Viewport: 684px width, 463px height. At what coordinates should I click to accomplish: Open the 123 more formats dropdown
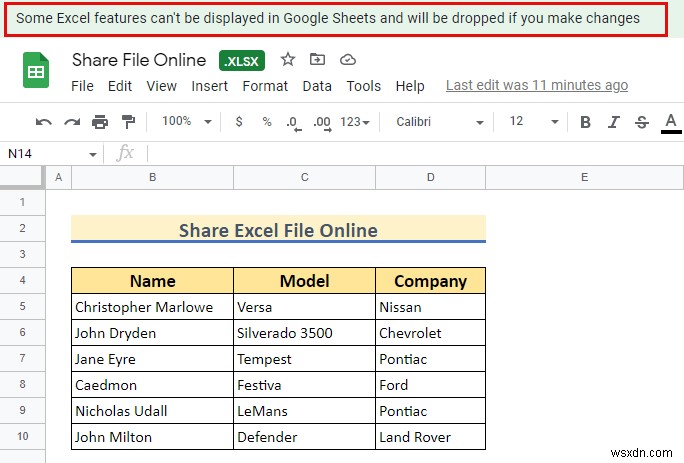click(355, 122)
